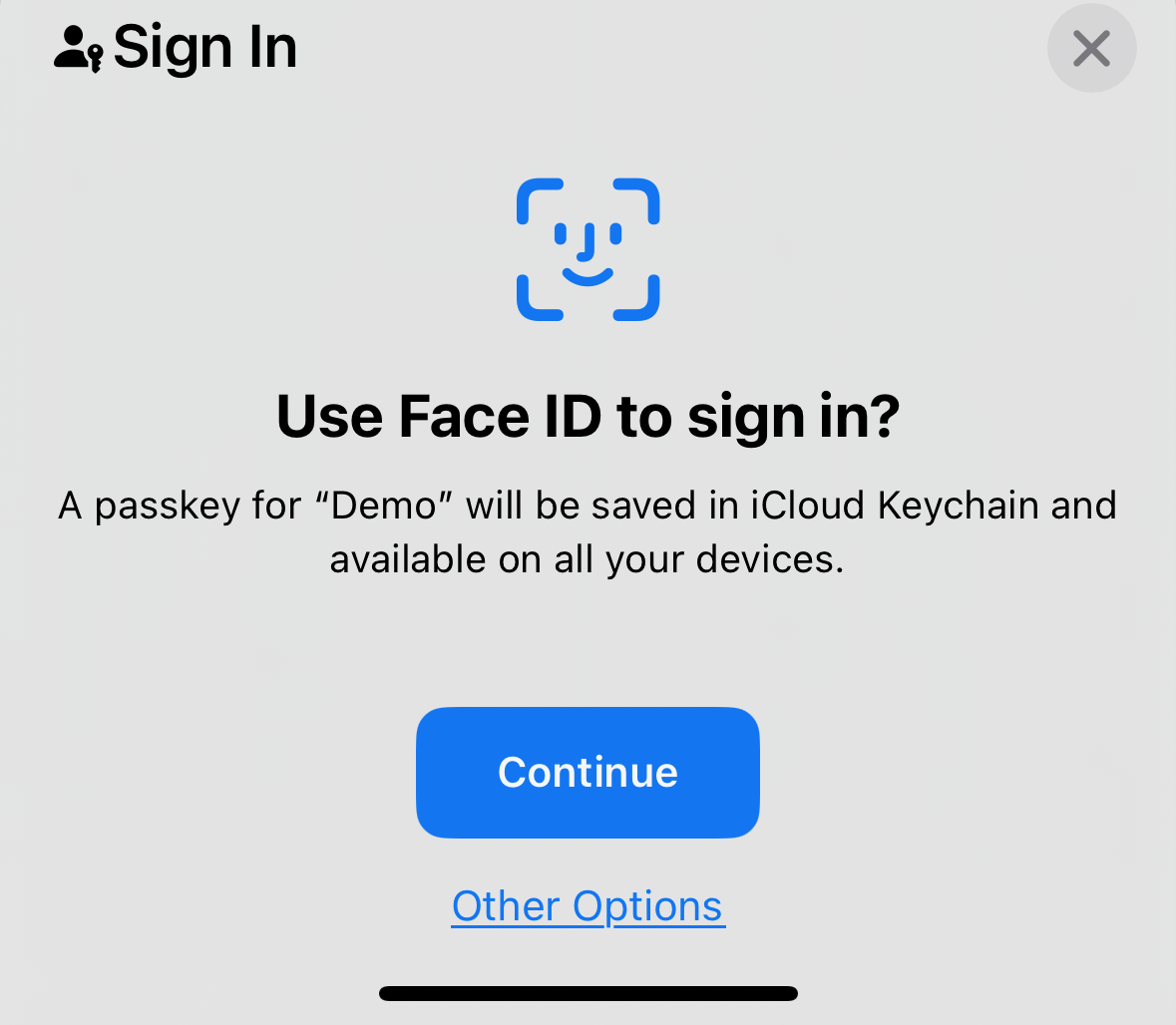This screenshot has width=1176, height=1025.
Task: Confirm passkey creation with Continue
Action: point(588,773)
